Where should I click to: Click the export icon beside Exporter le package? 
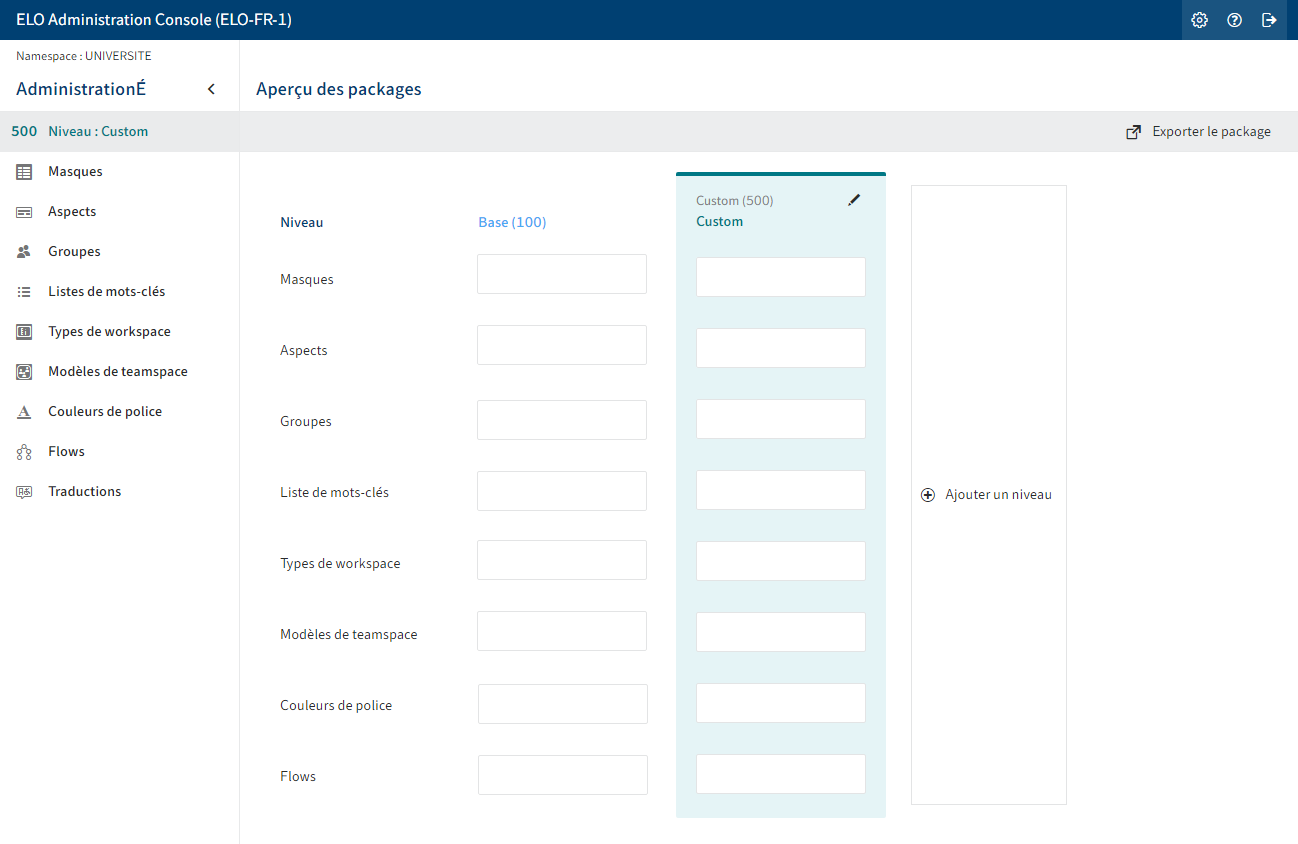pos(1133,132)
